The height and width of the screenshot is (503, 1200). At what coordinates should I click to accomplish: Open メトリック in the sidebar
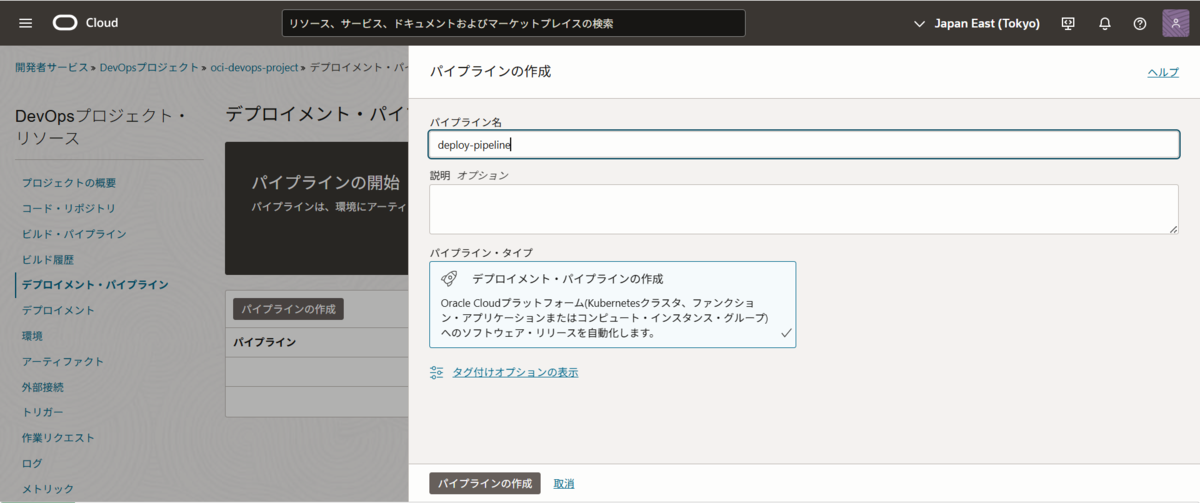[48, 489]
